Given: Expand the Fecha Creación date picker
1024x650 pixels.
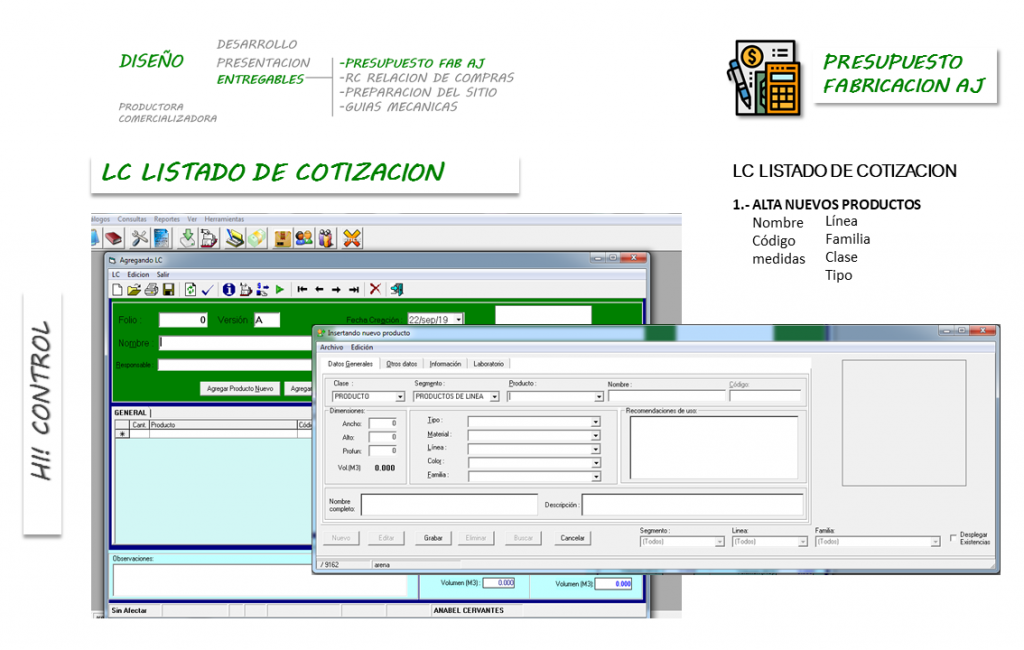Looking at the screenshot, I should [458, 319].
